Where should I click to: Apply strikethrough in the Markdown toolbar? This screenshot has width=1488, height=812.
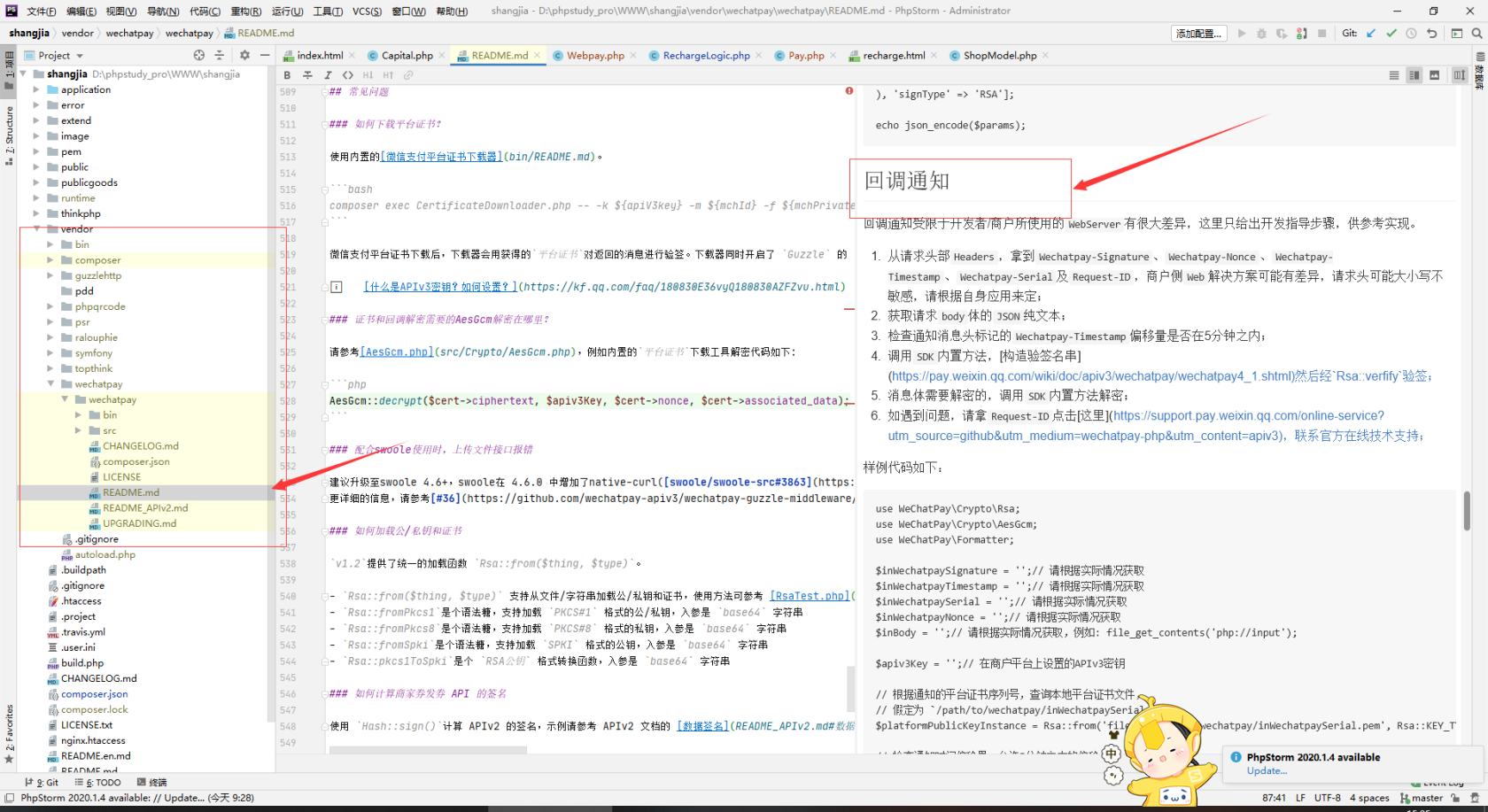coord(307,75)
